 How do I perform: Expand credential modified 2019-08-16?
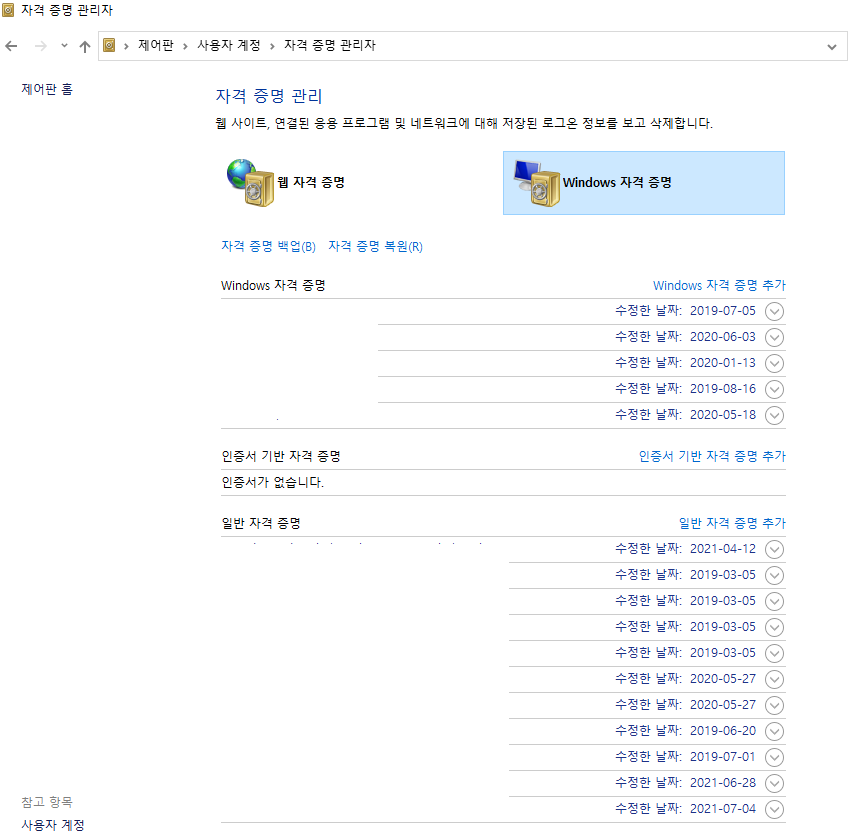click(x=774, y=389)
